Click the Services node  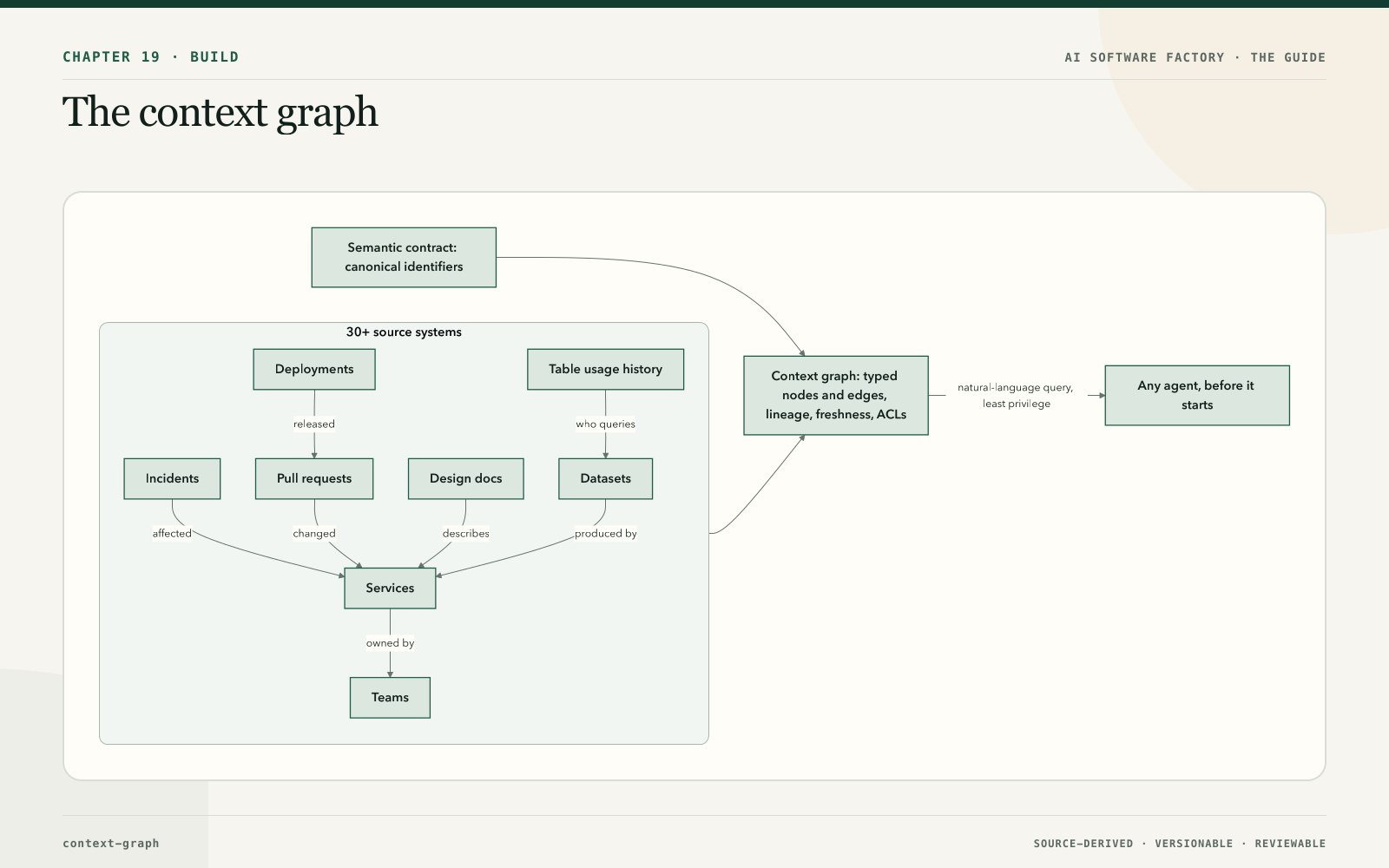pyautogui.click(x=390, y=589)
